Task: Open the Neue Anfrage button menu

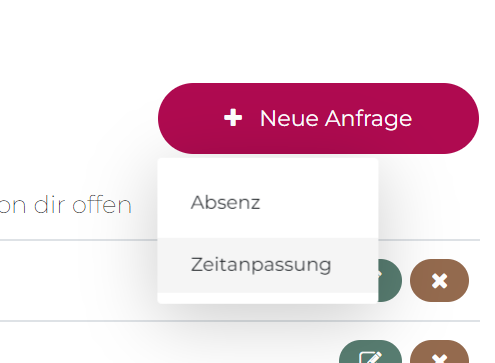Action: tap(318, 118)
